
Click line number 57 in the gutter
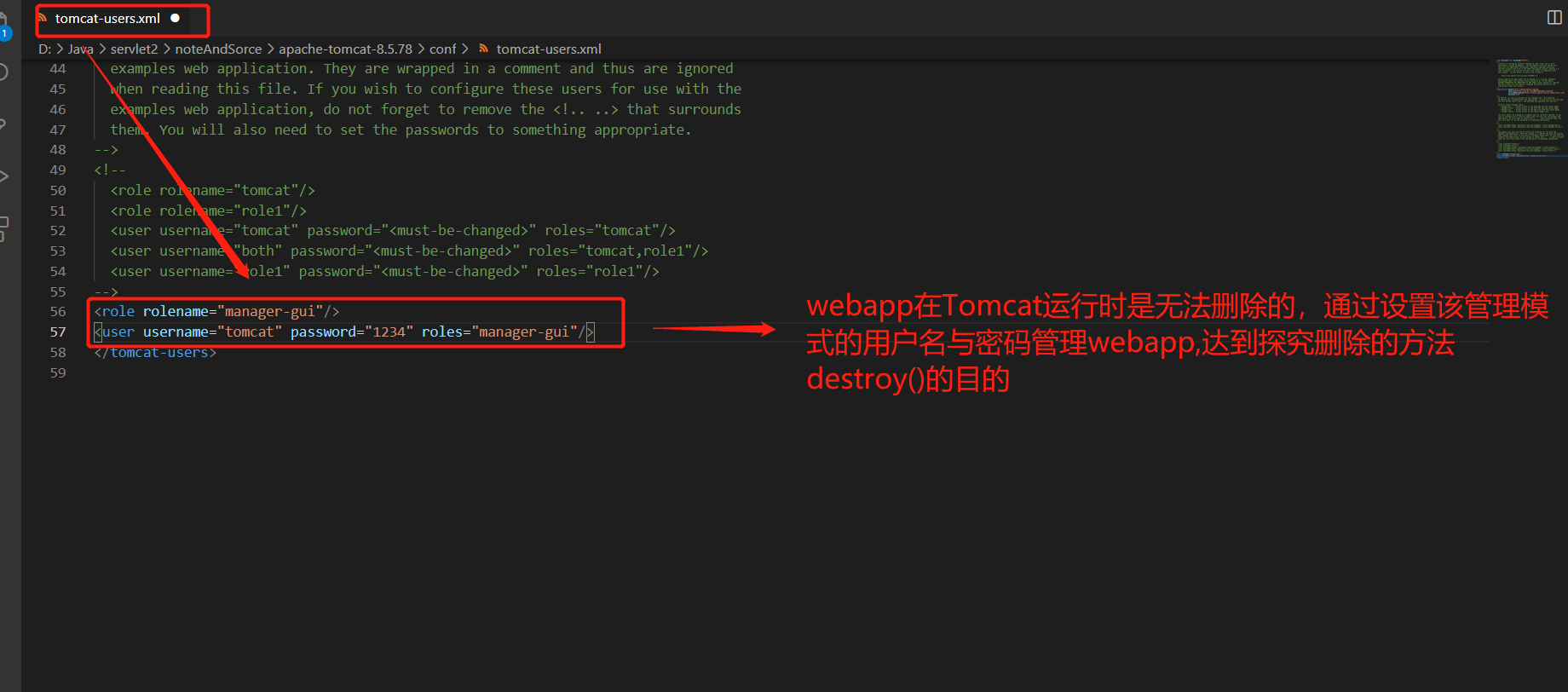click(x=58, y=332)
